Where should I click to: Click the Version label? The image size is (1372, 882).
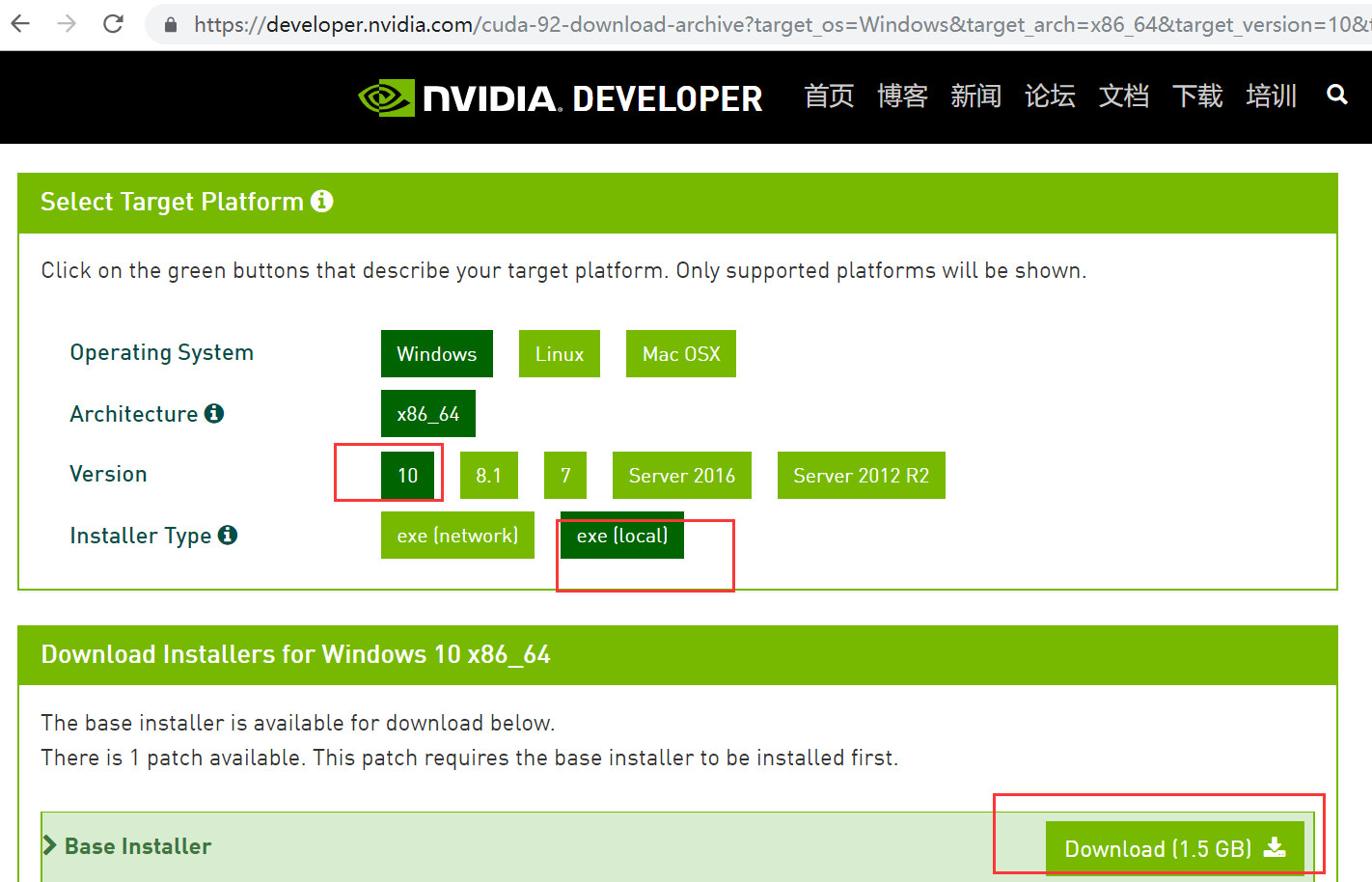click(108, 474)
